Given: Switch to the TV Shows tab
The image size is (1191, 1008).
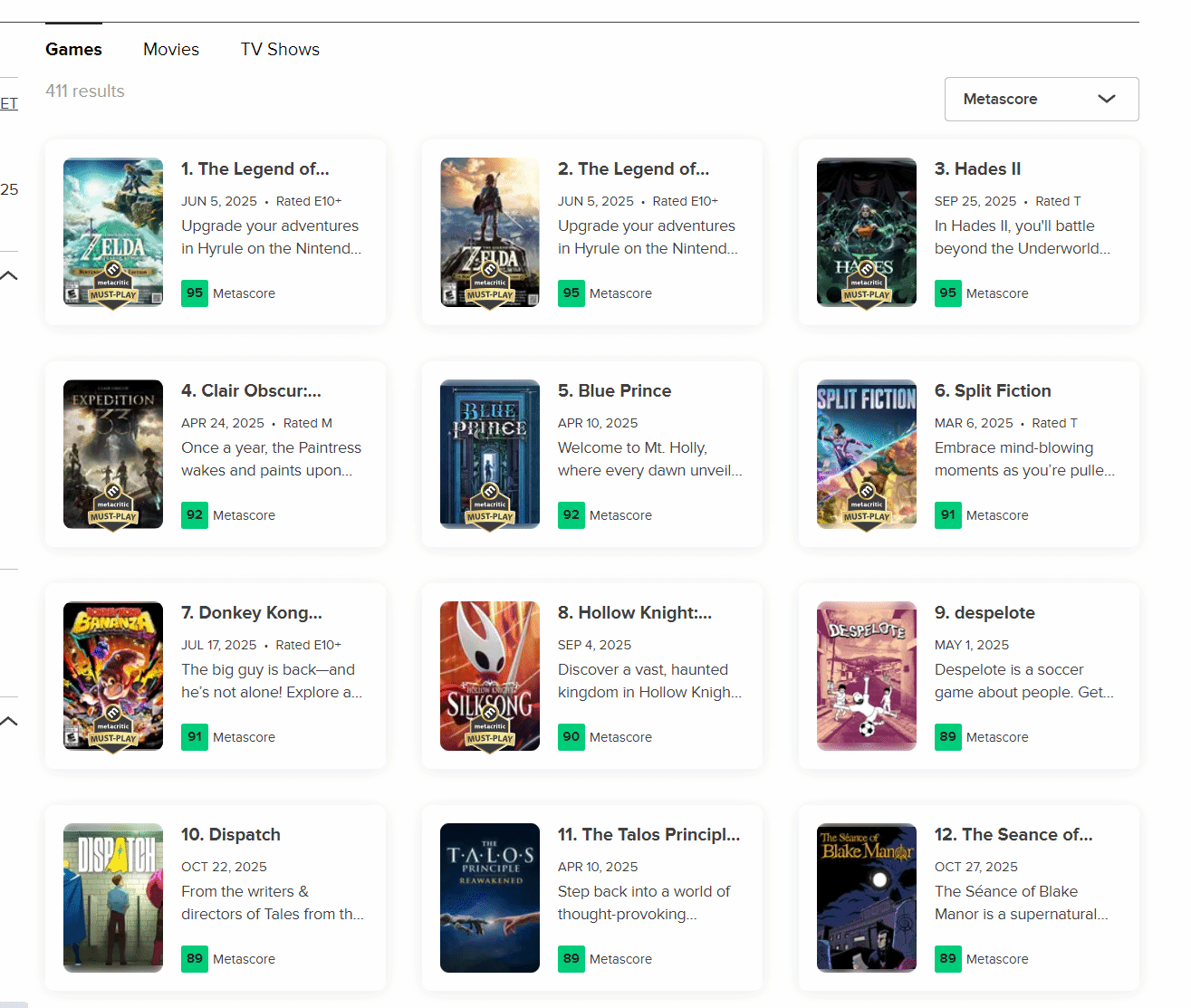Looking at the screenshot, I should (280, 50).
